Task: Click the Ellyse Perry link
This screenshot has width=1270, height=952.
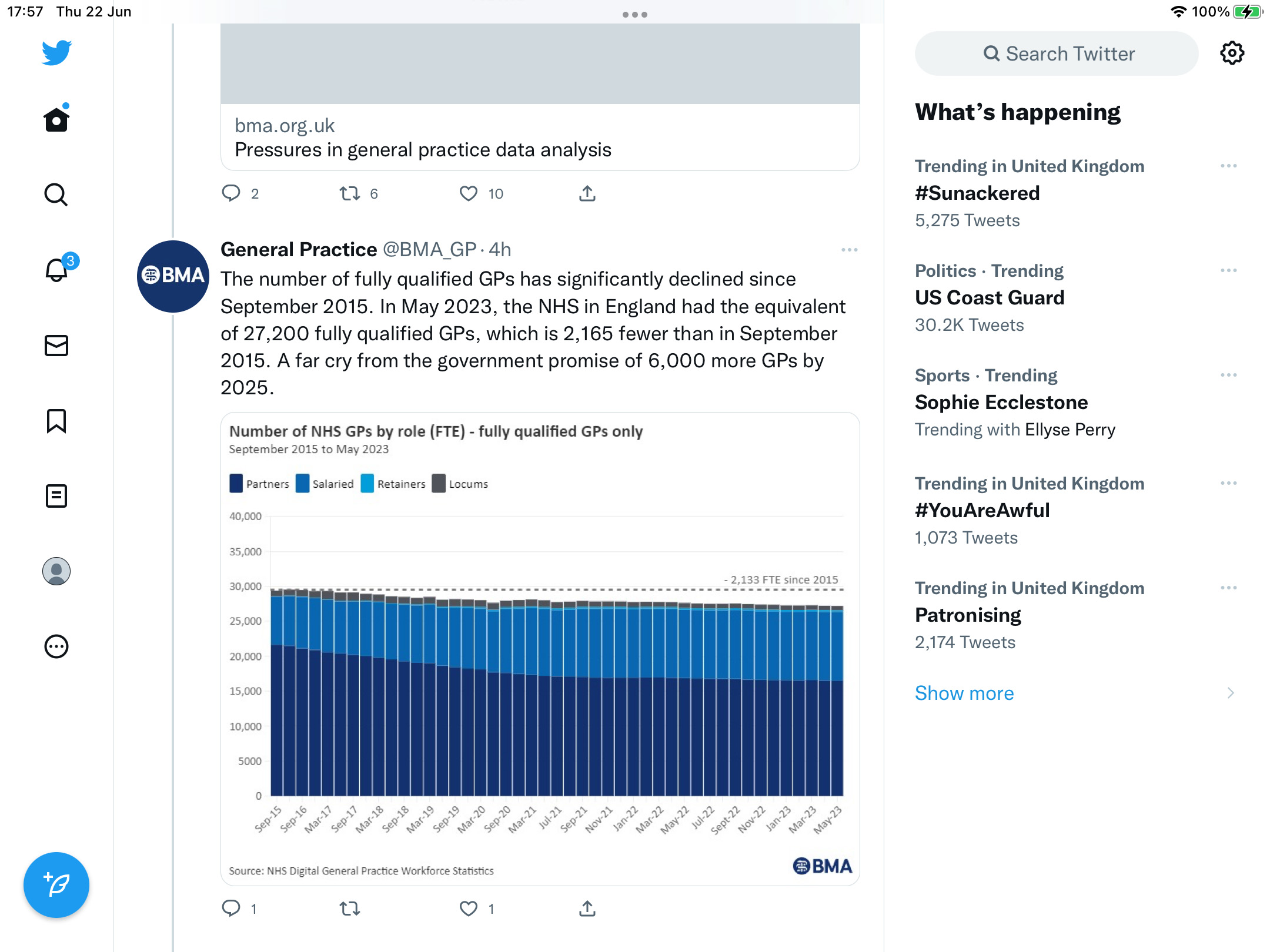Action: [1070, 430]
